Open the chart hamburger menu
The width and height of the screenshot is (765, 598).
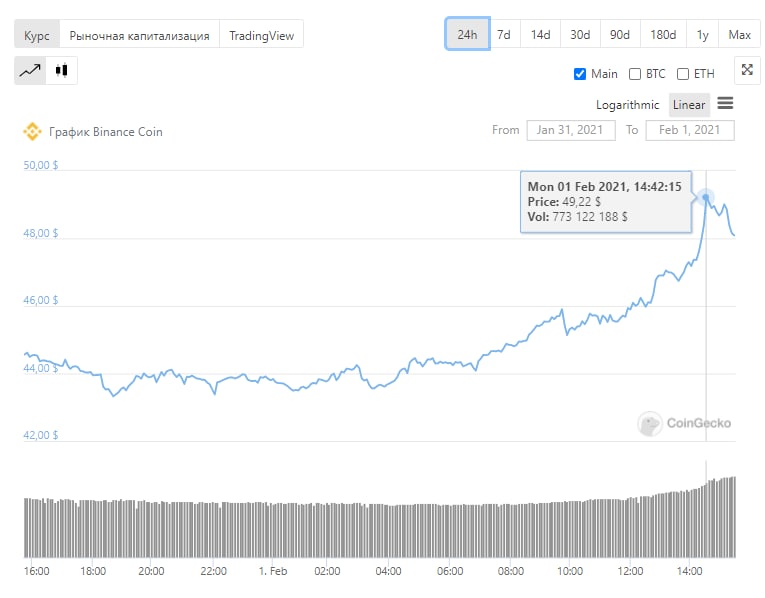point(725,103)
